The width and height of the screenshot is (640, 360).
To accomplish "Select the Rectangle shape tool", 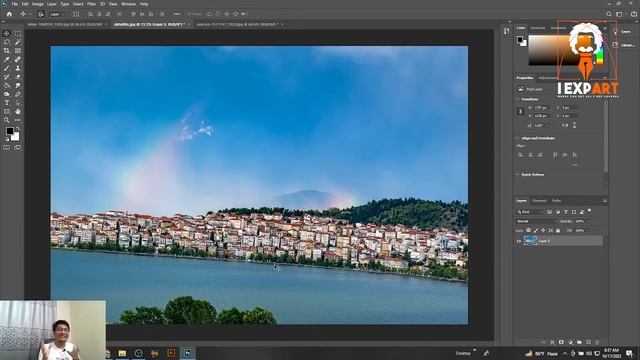I will (7, 111).
